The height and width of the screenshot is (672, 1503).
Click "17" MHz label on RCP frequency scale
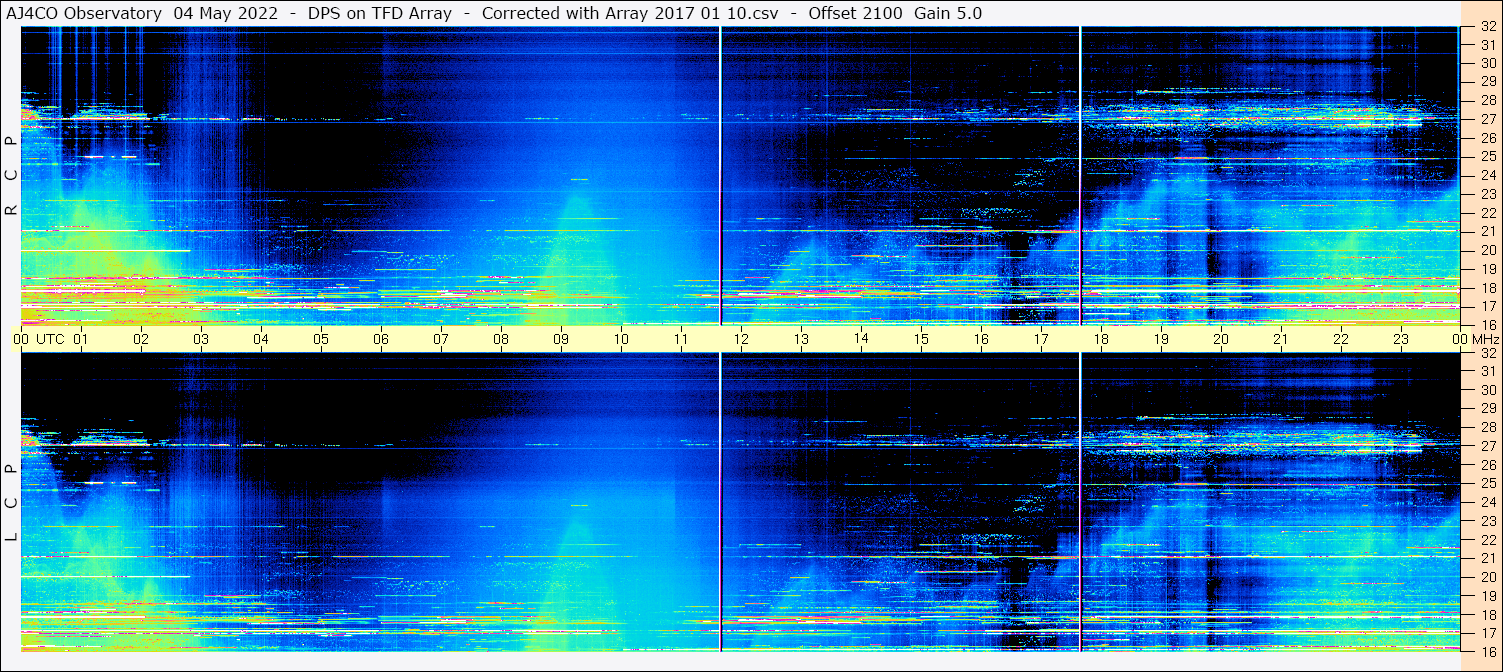click(x=1487, y=305)
